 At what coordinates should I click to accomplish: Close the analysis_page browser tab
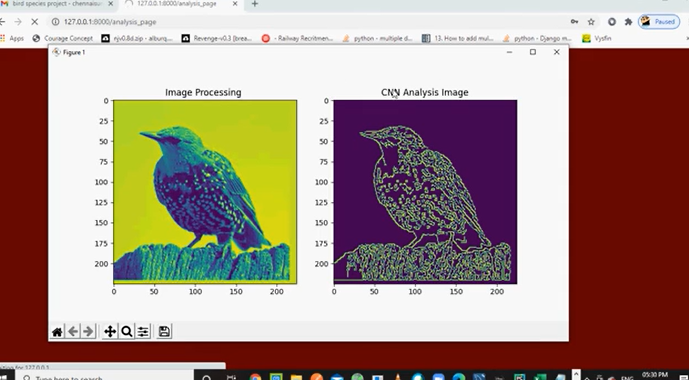(235, 4)
